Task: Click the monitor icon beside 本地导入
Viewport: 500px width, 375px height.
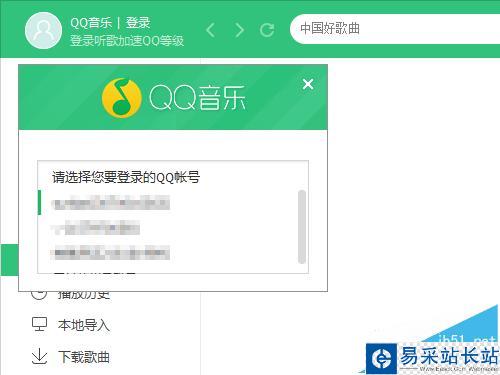Action: click(x=39, y=324)
